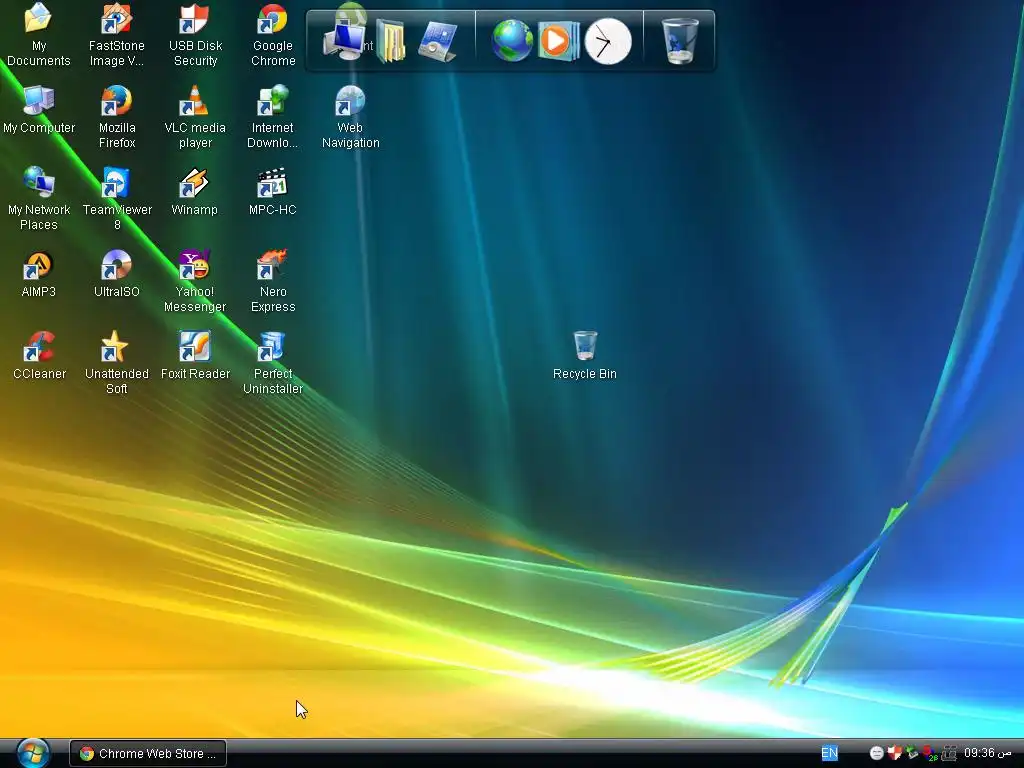Launch the UltraISO shortcut
Screen dimensions: 1024x768
(x=116, y=273)
